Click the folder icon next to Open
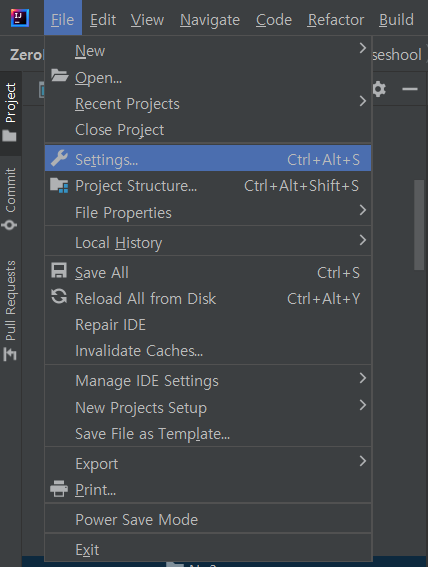Screen dimensions: 428x567 click(x=59, y=76)
